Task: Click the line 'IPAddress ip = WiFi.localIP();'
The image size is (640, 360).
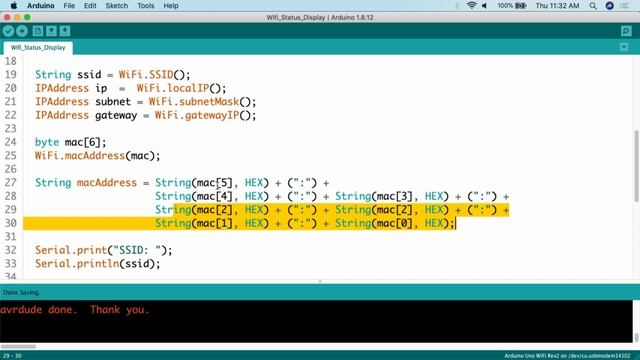Action: click(131, 88)
